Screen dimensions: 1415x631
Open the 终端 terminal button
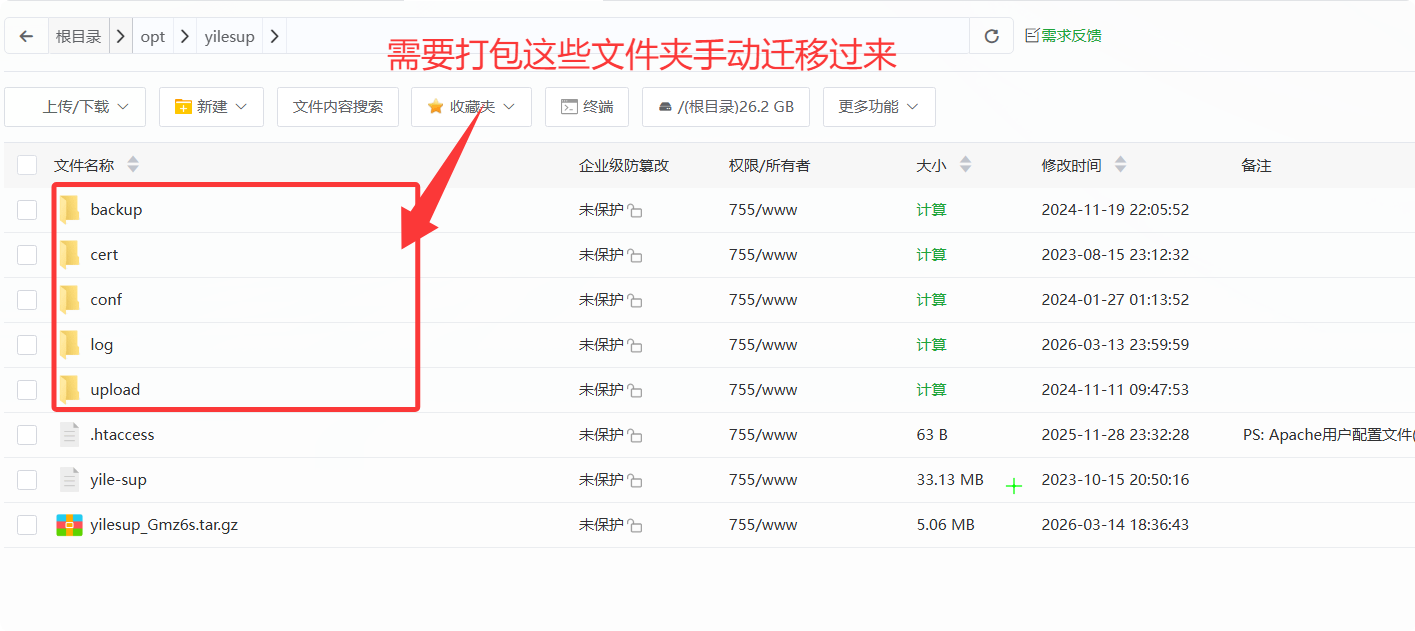click(x=587, y=107)
